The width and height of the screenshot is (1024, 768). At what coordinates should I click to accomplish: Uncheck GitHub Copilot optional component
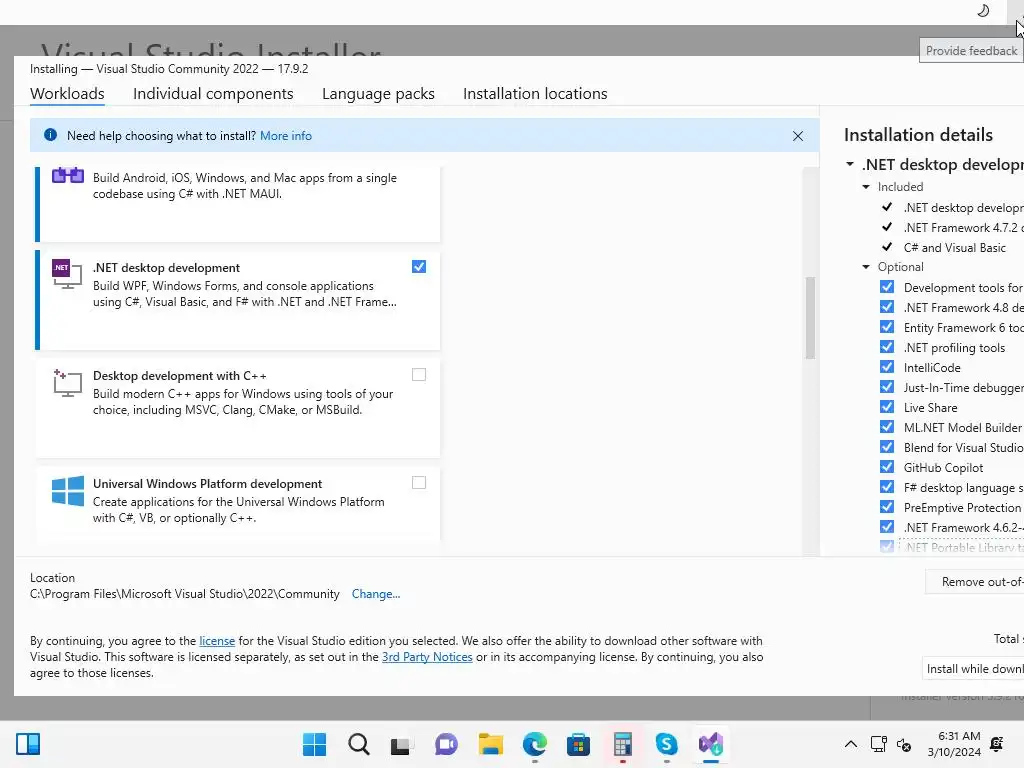886,467
